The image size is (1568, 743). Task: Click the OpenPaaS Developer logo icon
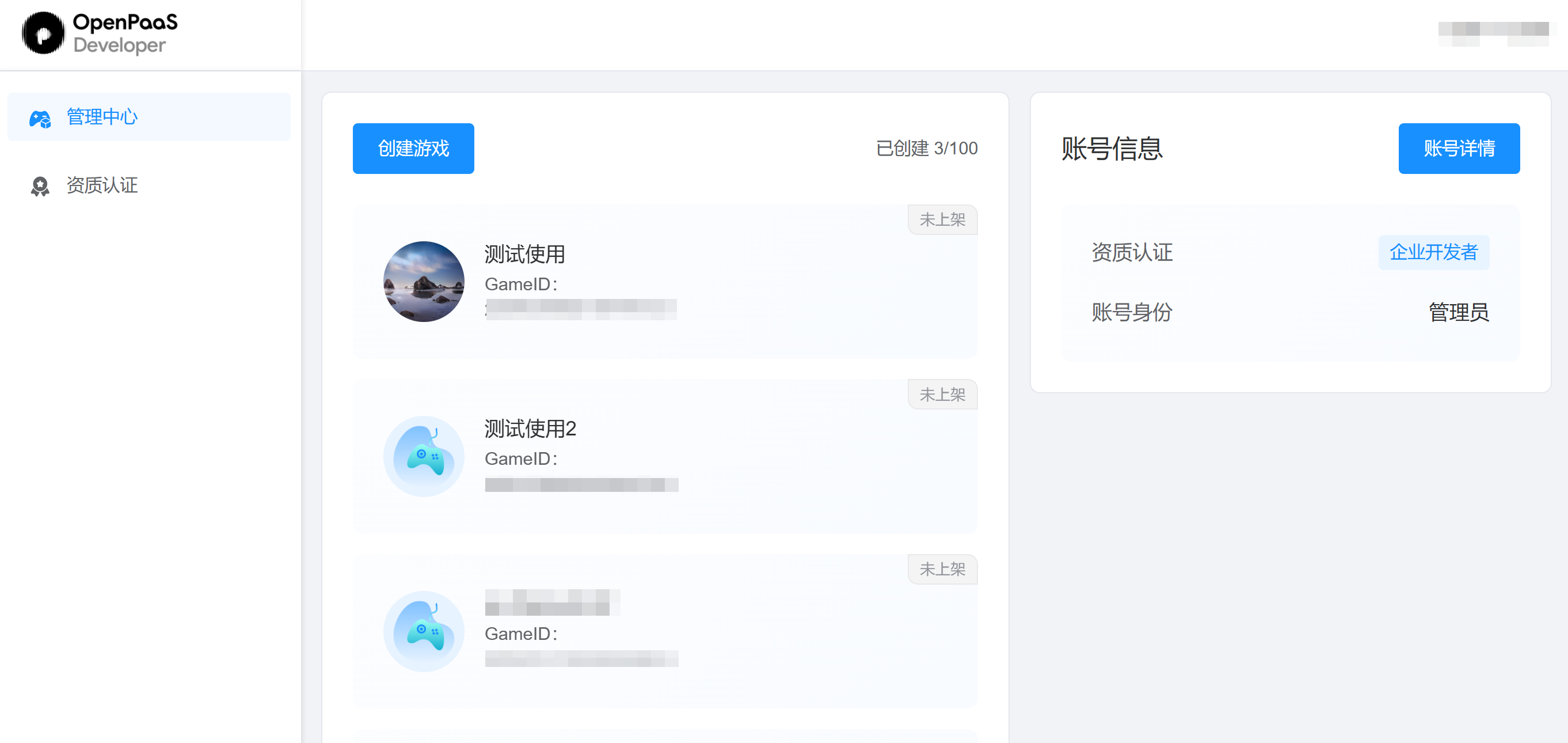[x=43, y=33]
